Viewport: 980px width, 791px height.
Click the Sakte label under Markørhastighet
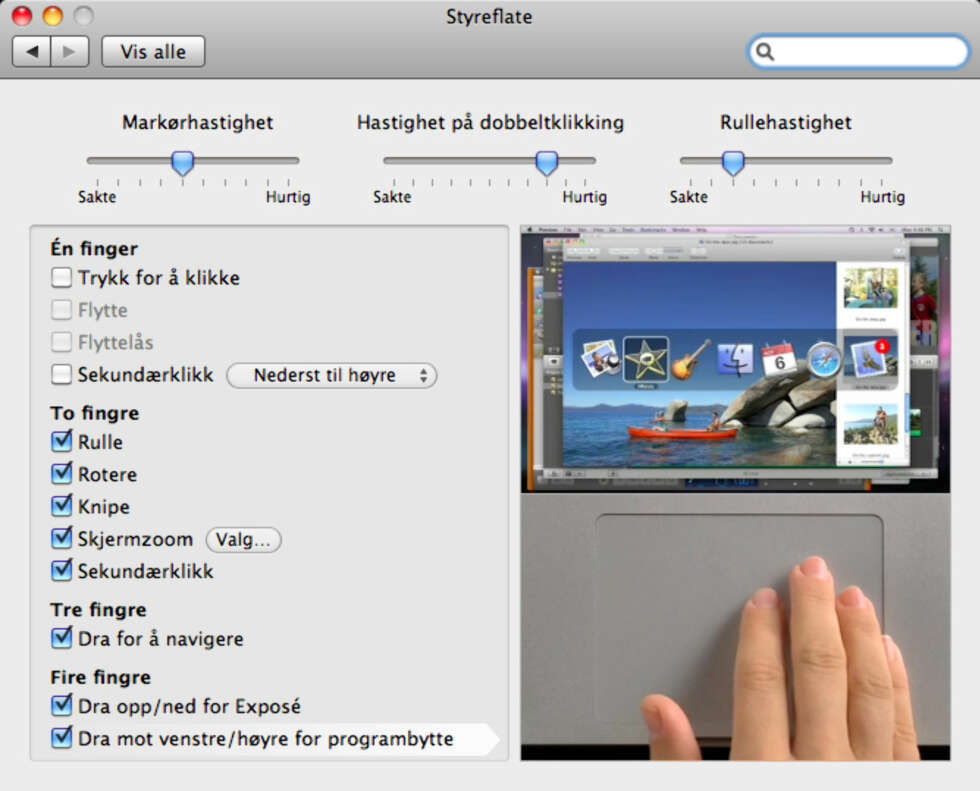tap(97, 197)
